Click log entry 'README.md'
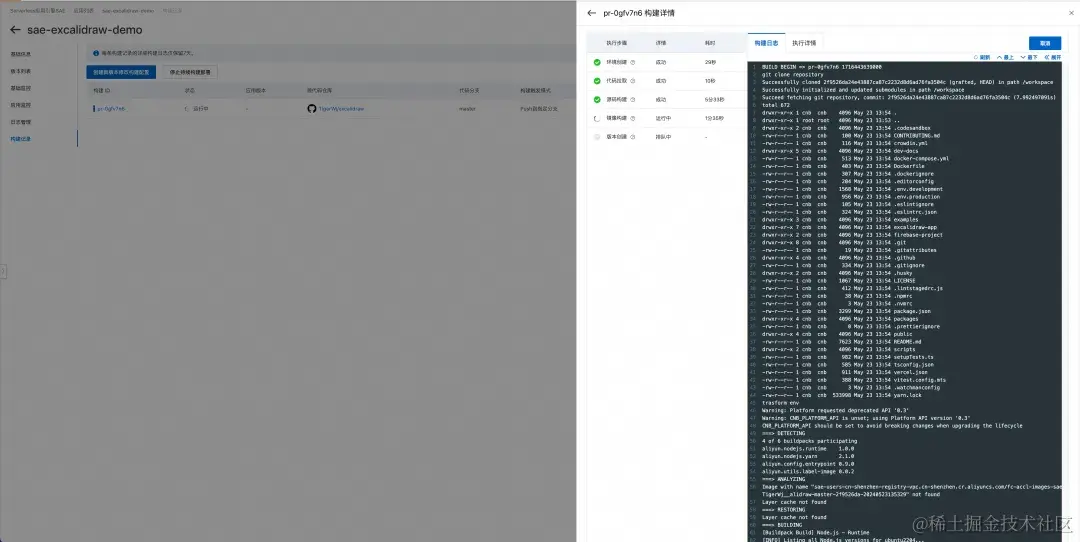Viewport: 1080px width, 542px height. [907, 342]
